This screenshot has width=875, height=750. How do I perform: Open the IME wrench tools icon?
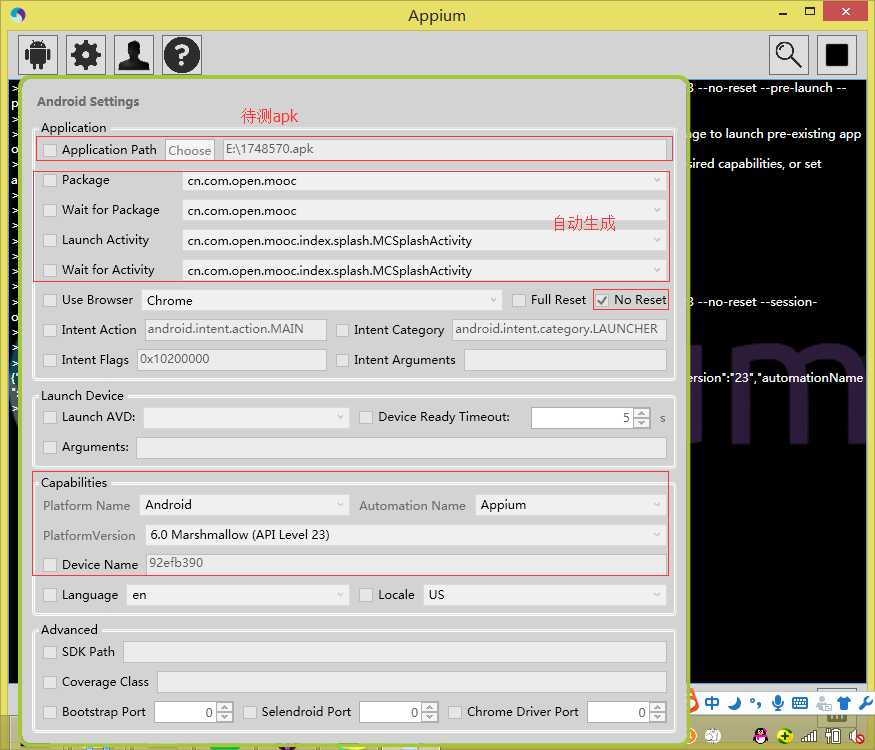click(x=866, y=703)
